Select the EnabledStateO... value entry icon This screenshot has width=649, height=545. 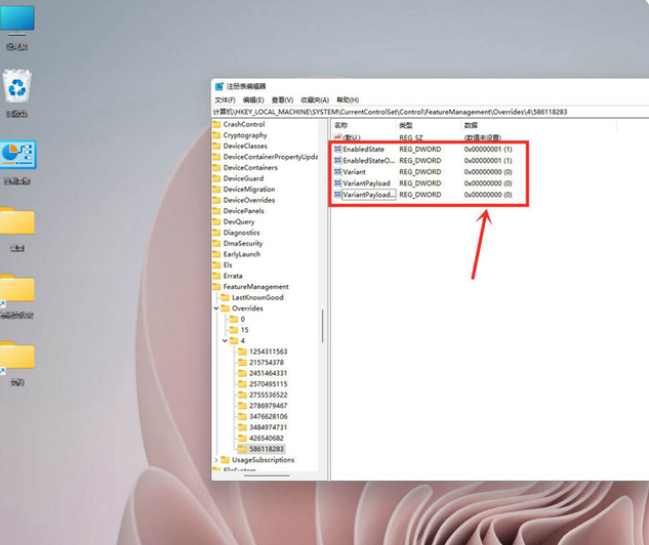click(x=338, y=160)
